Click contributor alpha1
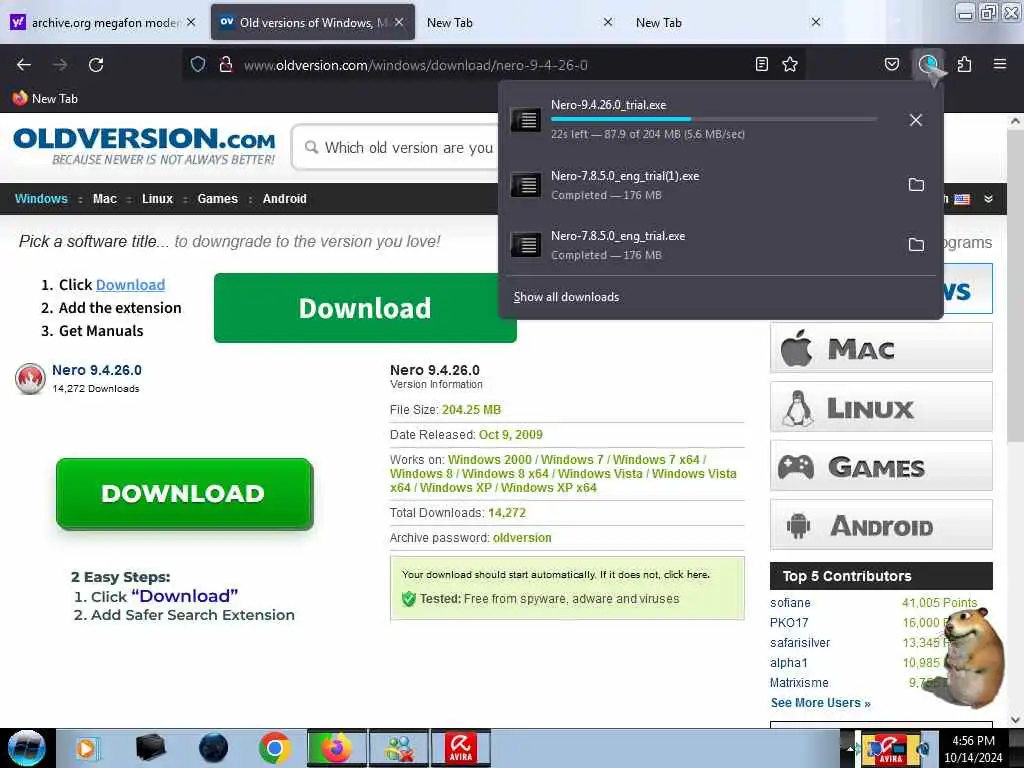 (789, 663)
